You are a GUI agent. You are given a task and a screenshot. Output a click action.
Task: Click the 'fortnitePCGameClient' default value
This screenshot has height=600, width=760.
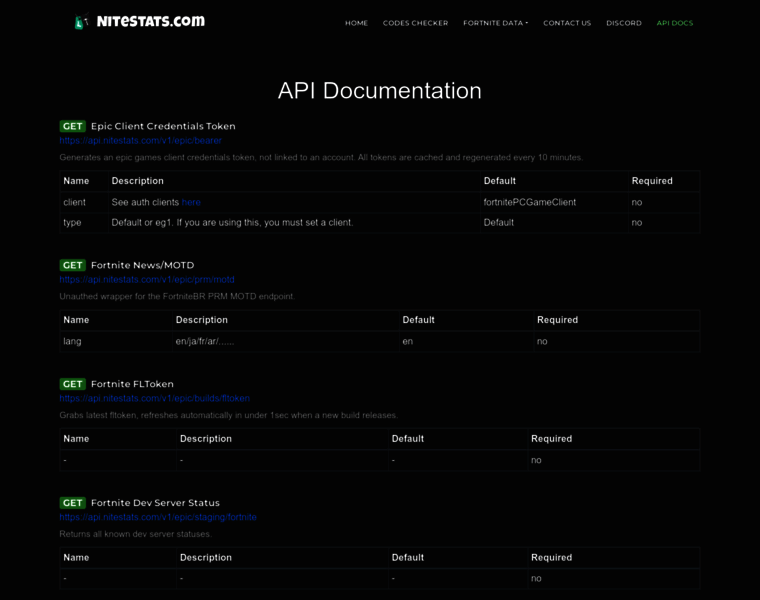tap(530, 202)
